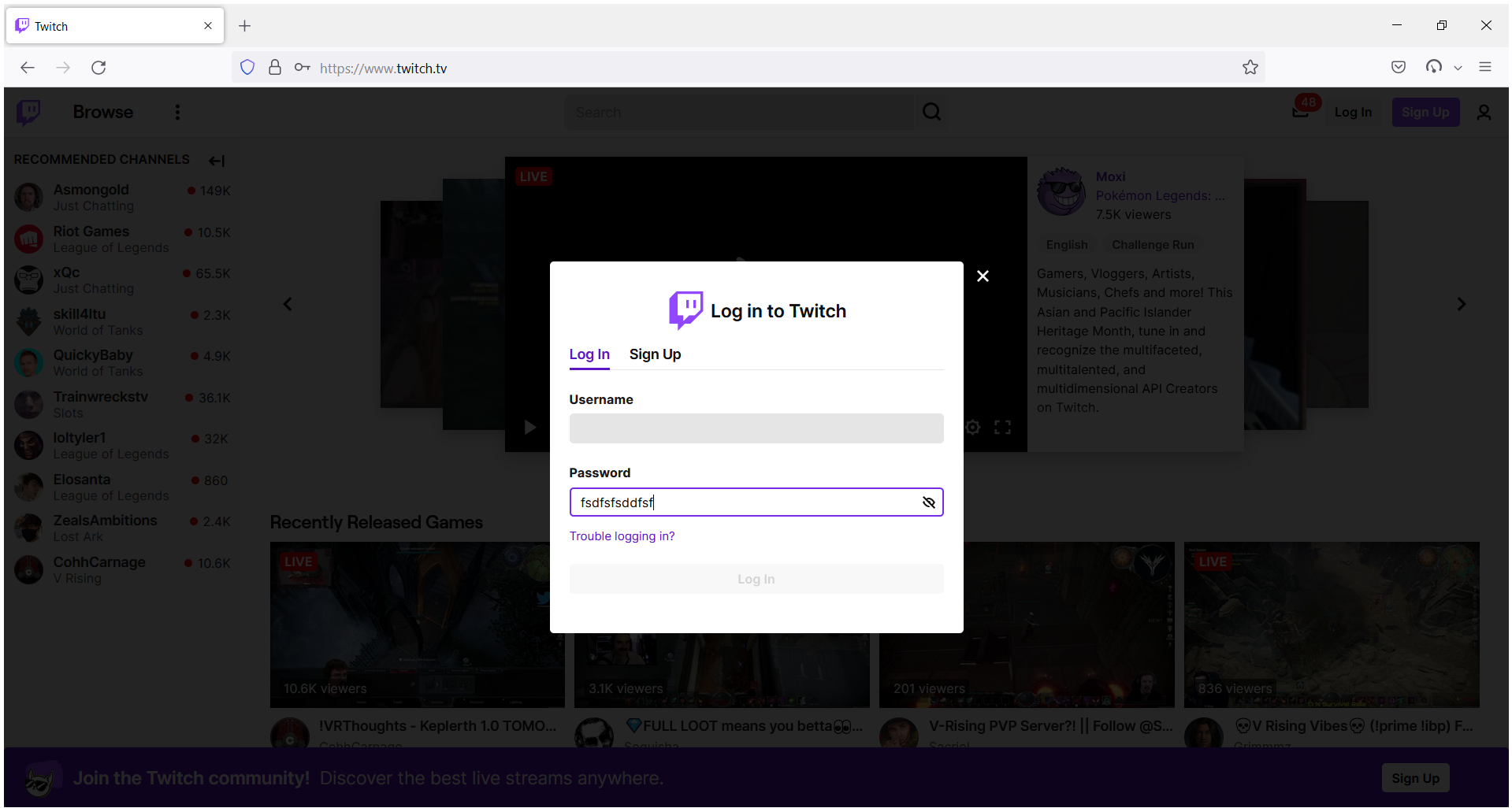Open the 836 viewers stream thumbnail
1512x808 pixels.
point(1332,625)
